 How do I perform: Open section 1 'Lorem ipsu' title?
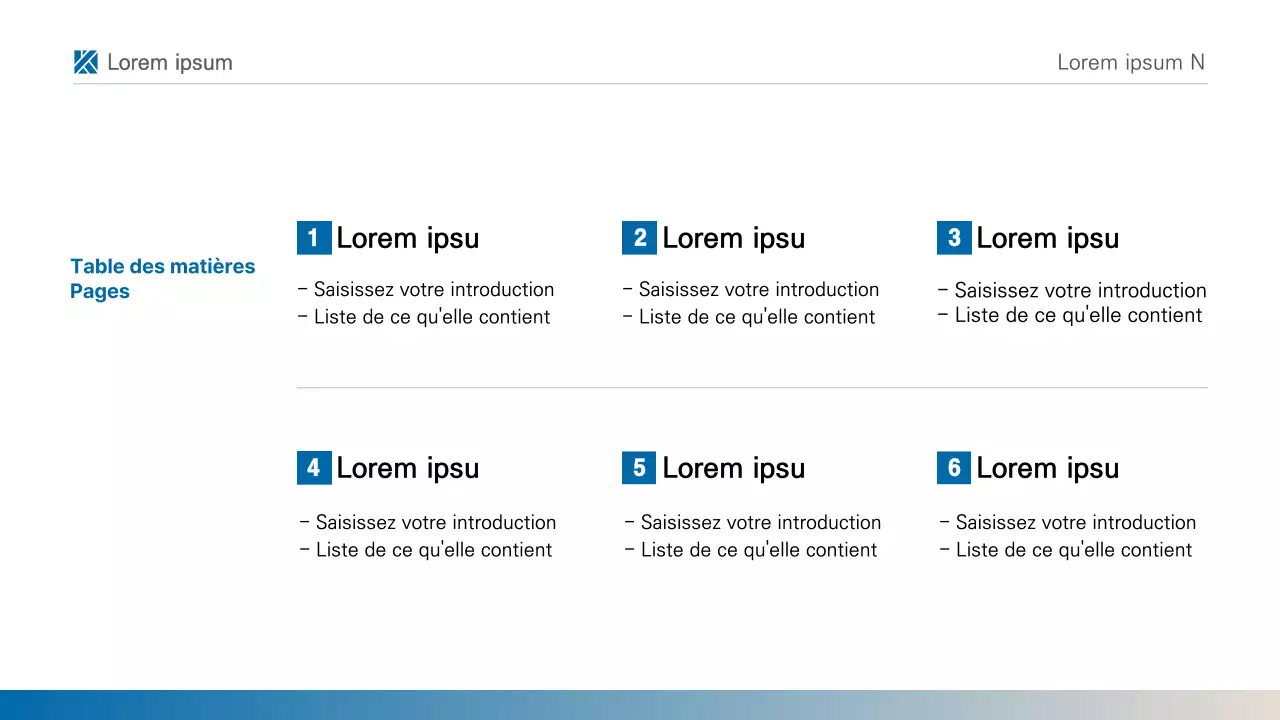coord(408,238)
